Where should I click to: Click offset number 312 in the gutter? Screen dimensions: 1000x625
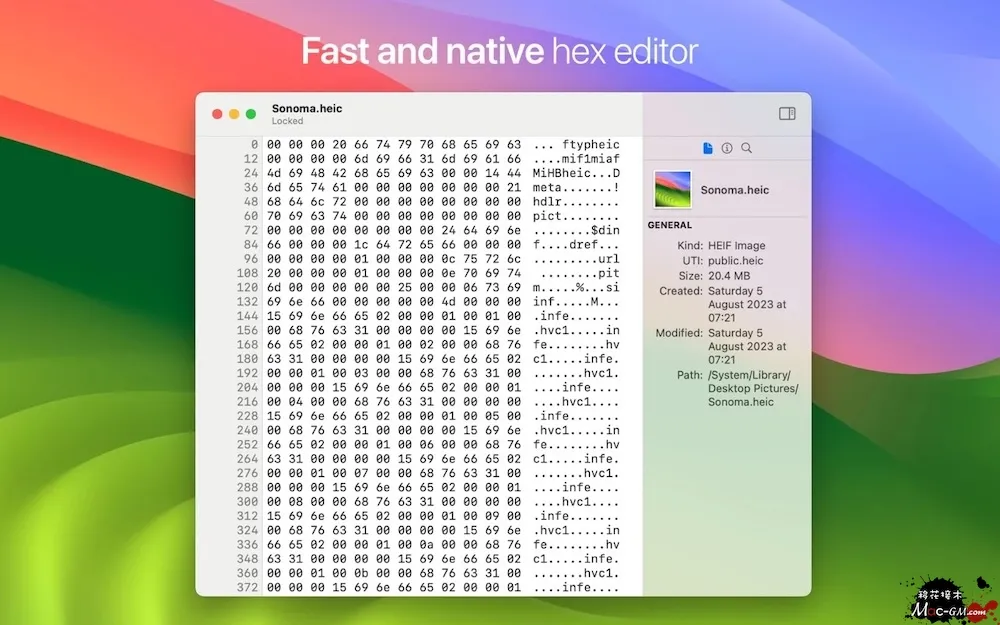(247, 516)
